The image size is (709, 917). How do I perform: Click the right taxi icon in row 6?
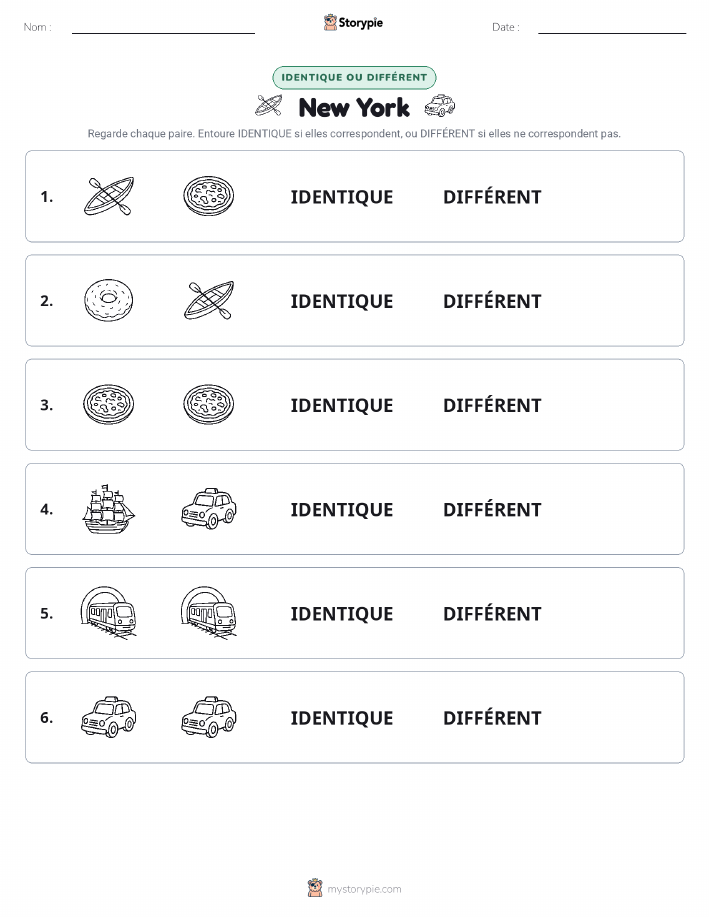[209, 717]
